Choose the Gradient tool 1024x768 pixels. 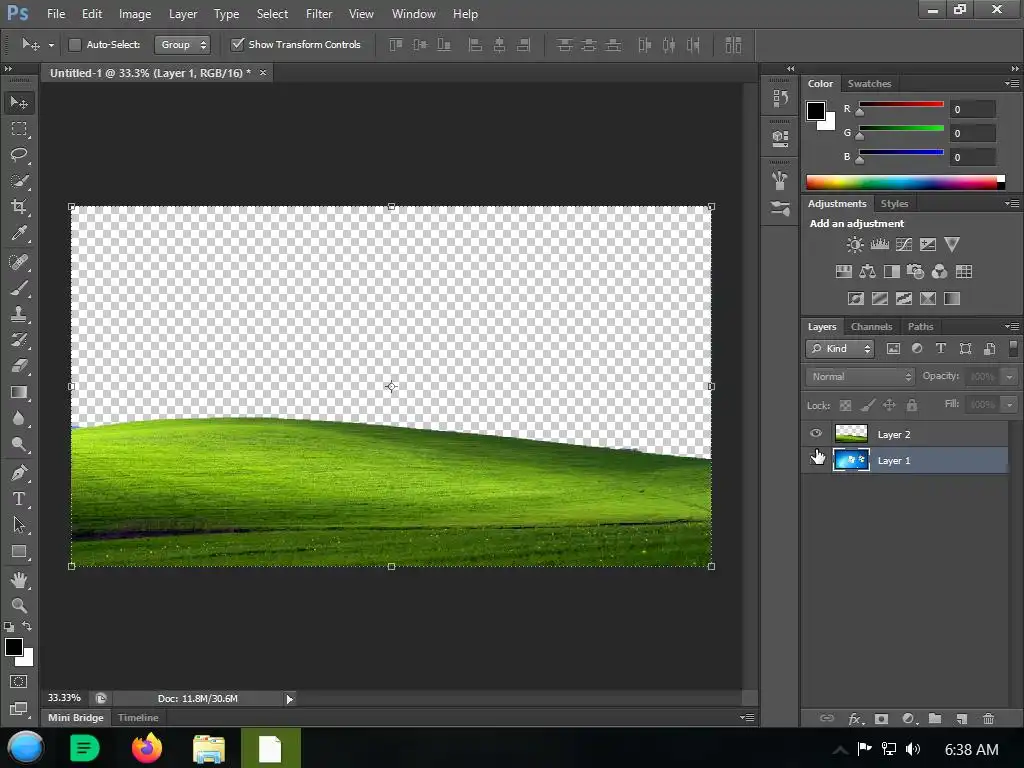[19, 392]
